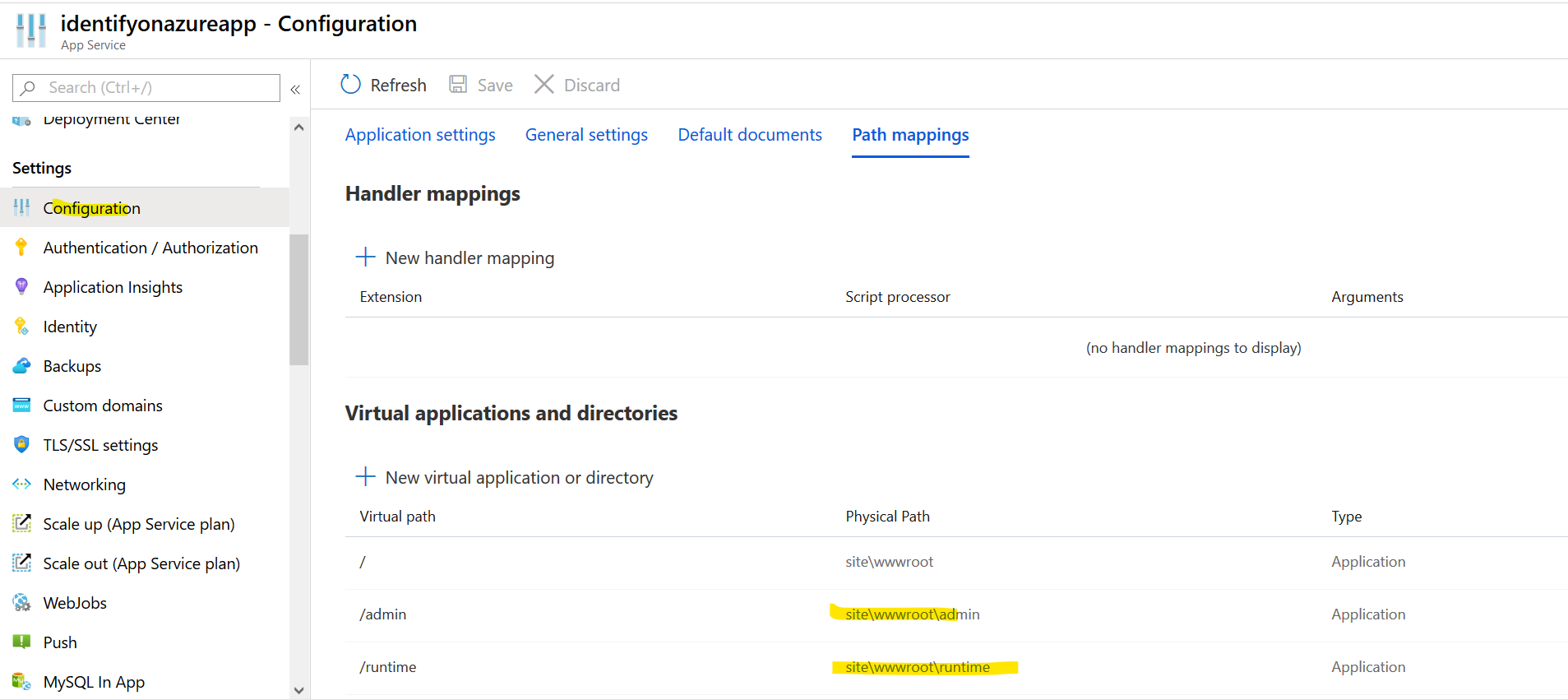Click the Scale up plan icon
Image resolution: width=1568 pixels, height=700 pixels.
[x=21, y=523]
